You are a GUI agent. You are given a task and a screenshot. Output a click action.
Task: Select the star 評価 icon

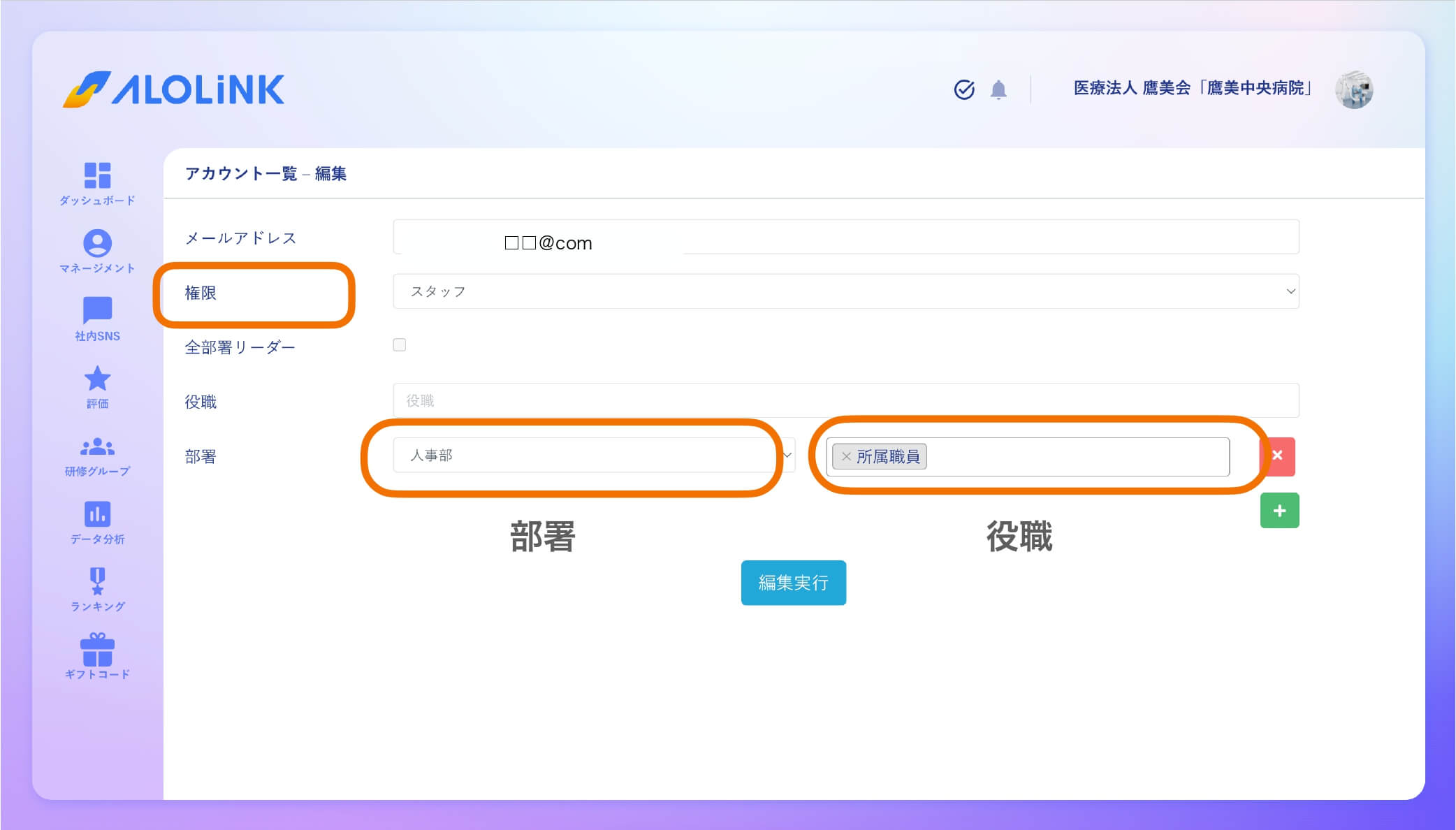click(x=97, y=379)
